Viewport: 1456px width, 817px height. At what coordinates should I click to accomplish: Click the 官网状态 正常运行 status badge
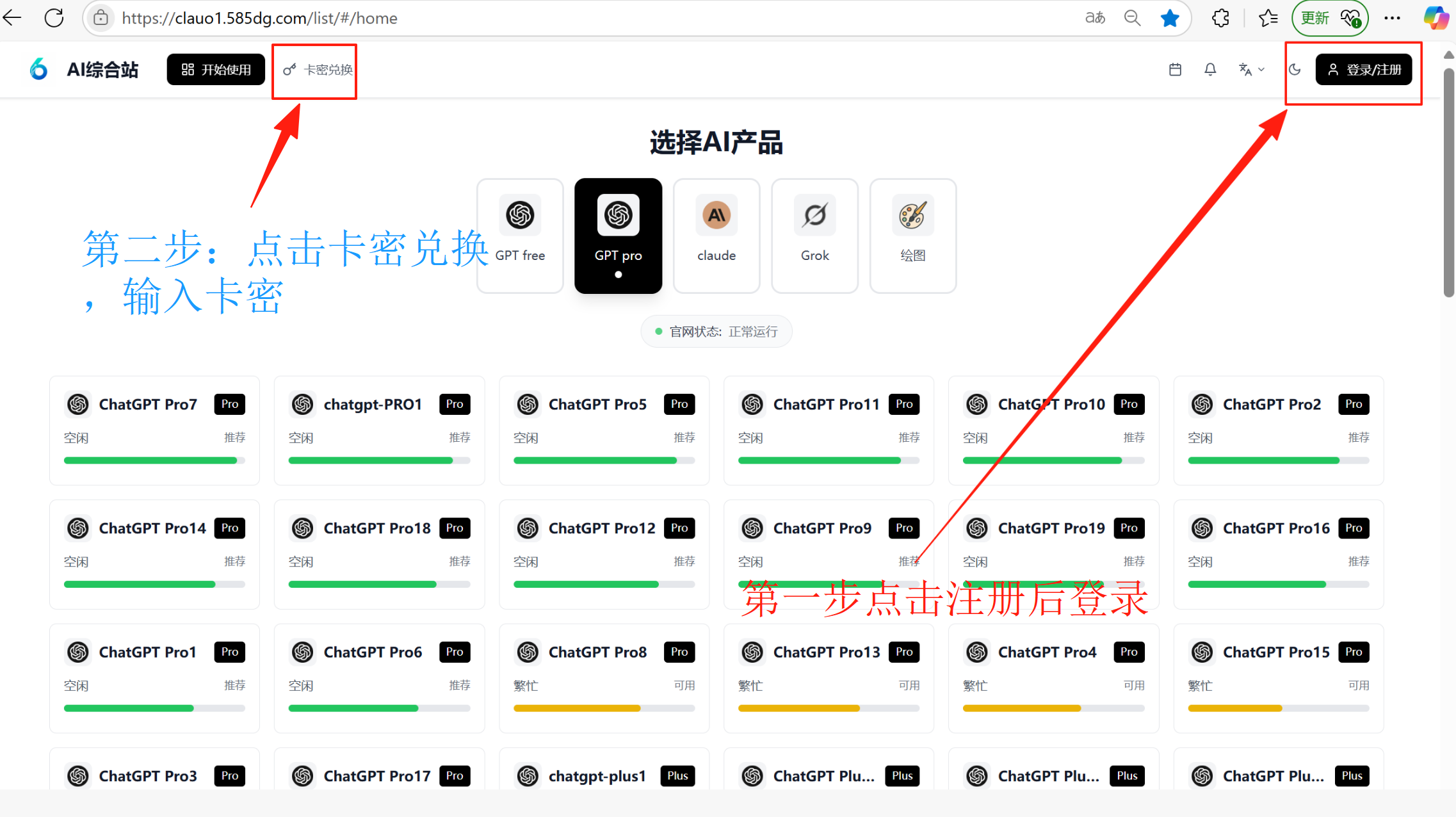click(716, 332)
